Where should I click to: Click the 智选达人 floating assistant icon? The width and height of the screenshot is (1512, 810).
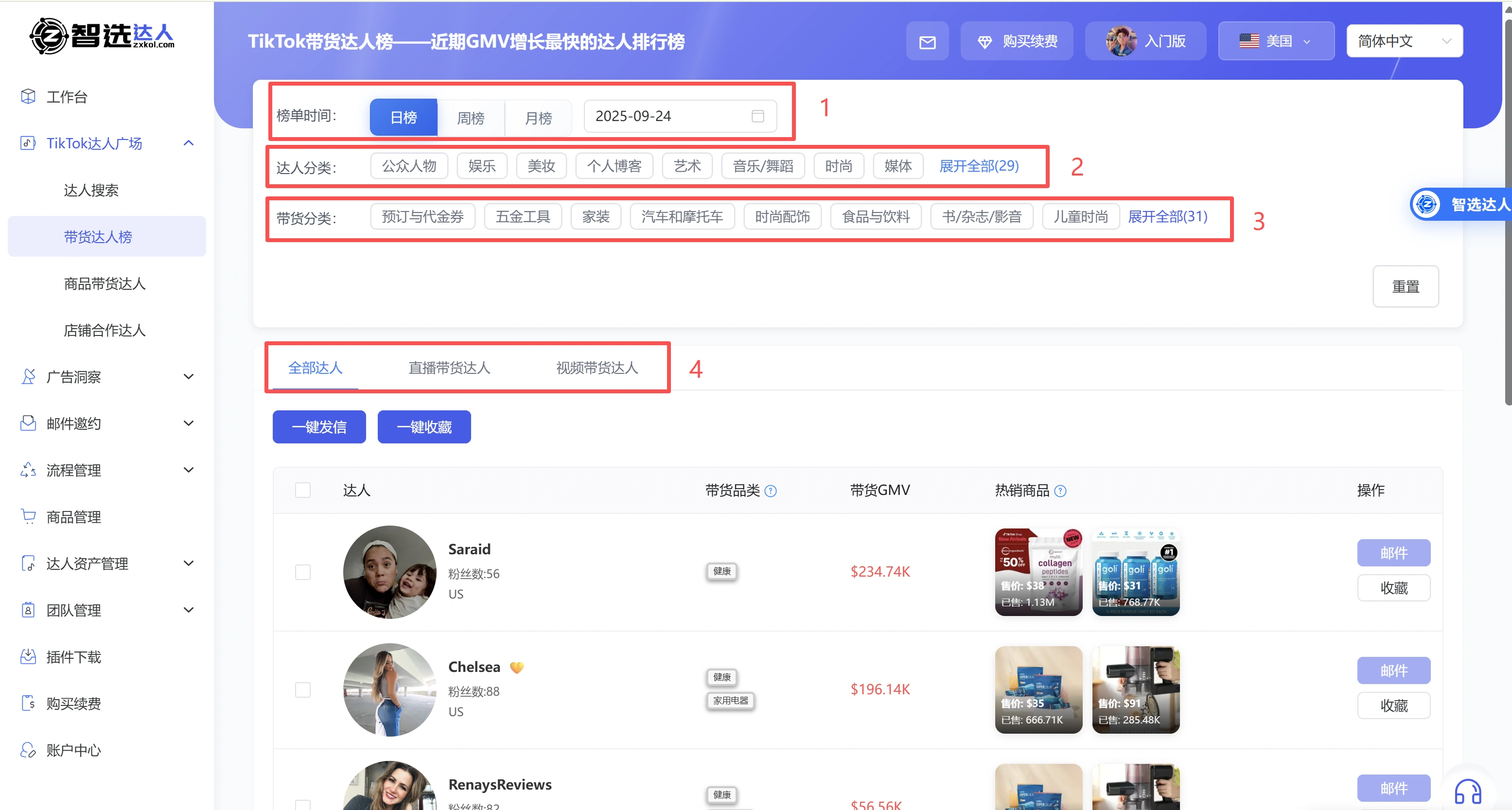[1426, 204]
